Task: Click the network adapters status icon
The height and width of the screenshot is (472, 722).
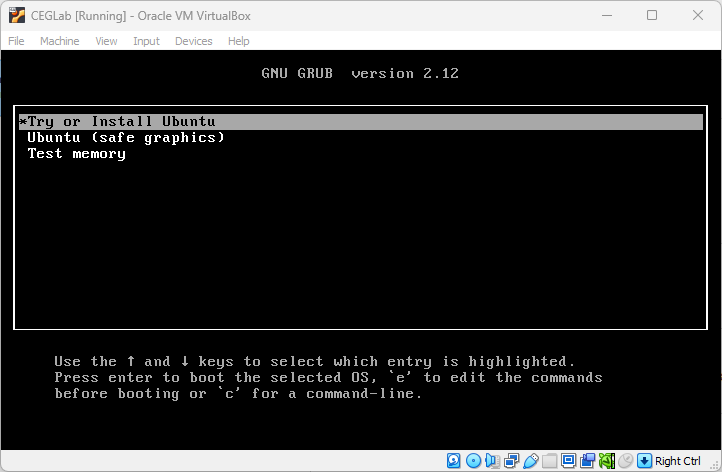Action: [x=512, y=460]
